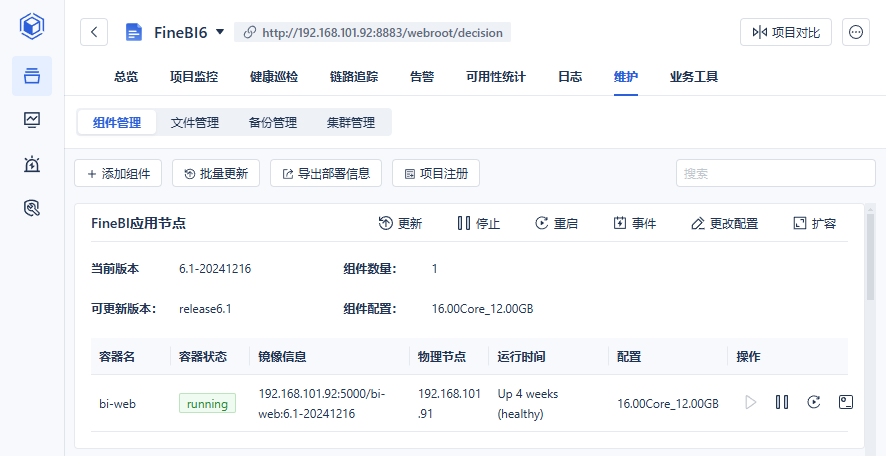This screenshot has height=456, width=886.
Task: Click 更新 for the FineBI应用节点
Action: [x=400, y=224]
